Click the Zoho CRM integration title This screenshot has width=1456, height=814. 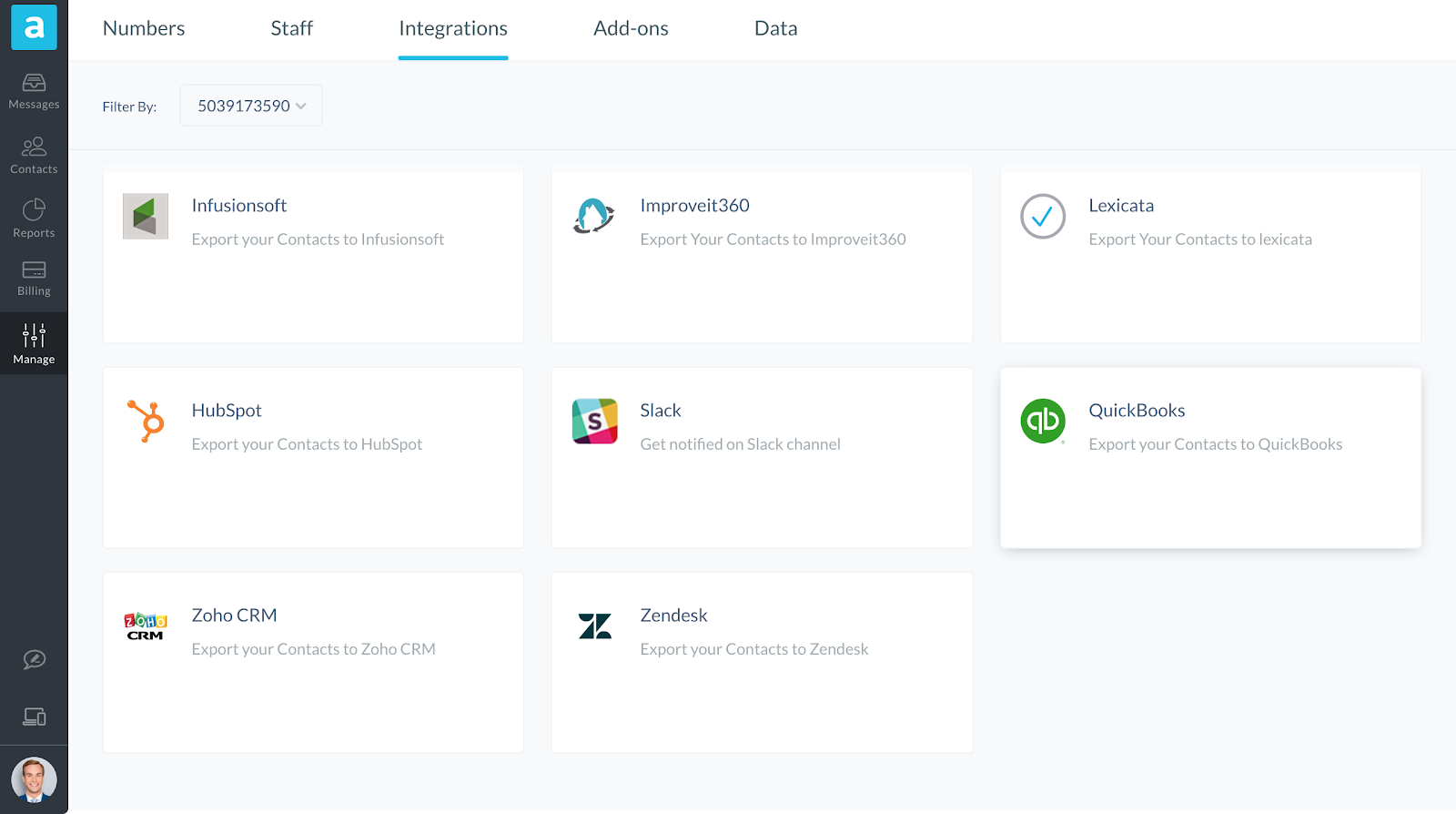pos(234,616)
